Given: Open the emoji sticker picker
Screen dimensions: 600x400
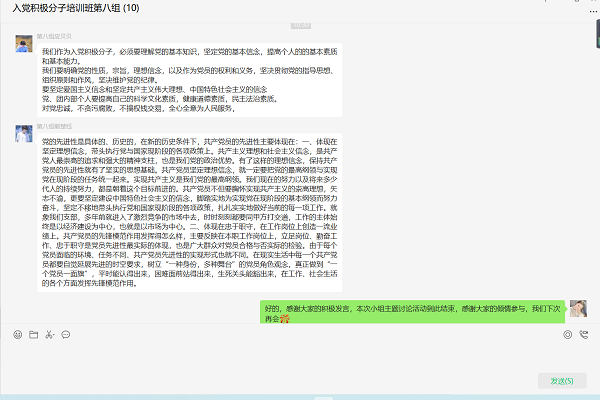Looking at the screenshot, I should 18,335.
